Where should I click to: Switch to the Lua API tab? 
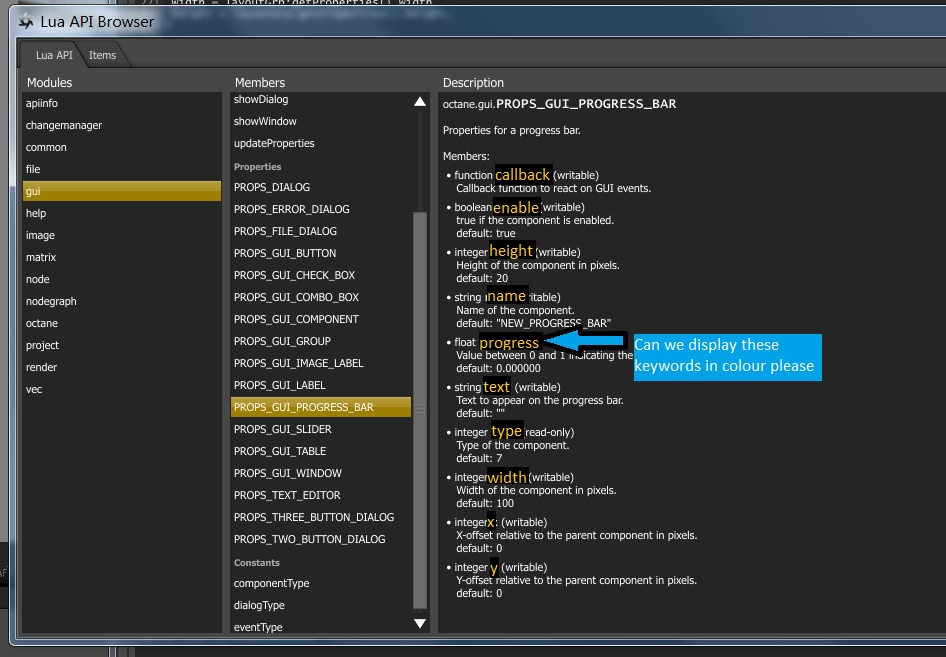coord(54,55)
